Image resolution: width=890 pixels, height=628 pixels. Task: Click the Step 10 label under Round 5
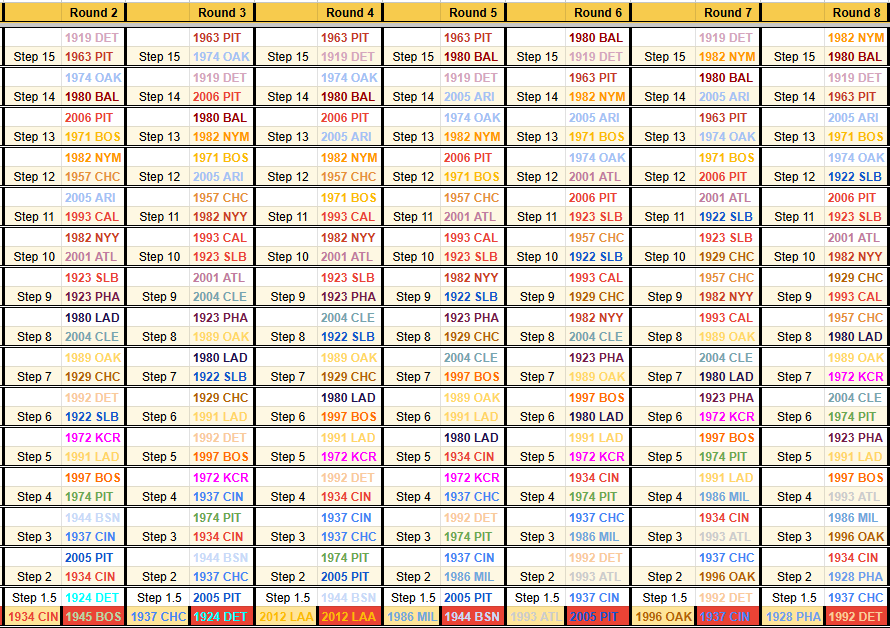pyautogui.click(x=413, y=257)
